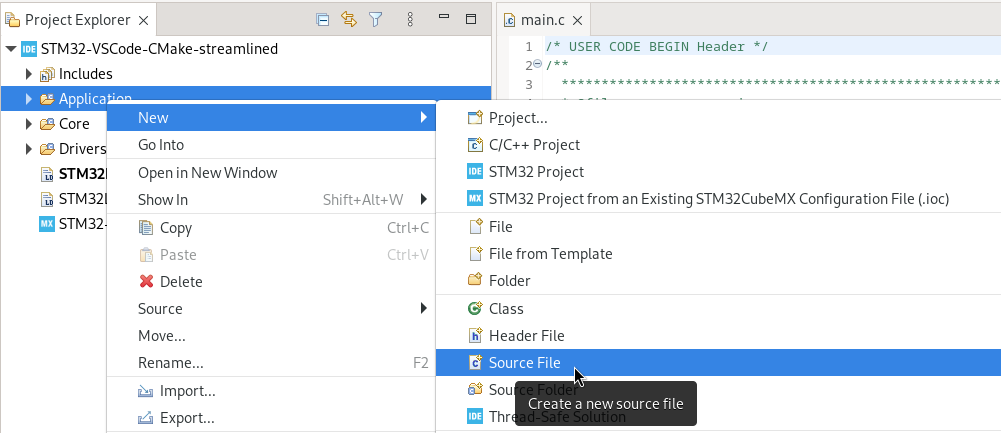Collapse the STM32-VSCode-CMake-streamlined project tree
1001x433 pixels.
[x=11, y=48]
